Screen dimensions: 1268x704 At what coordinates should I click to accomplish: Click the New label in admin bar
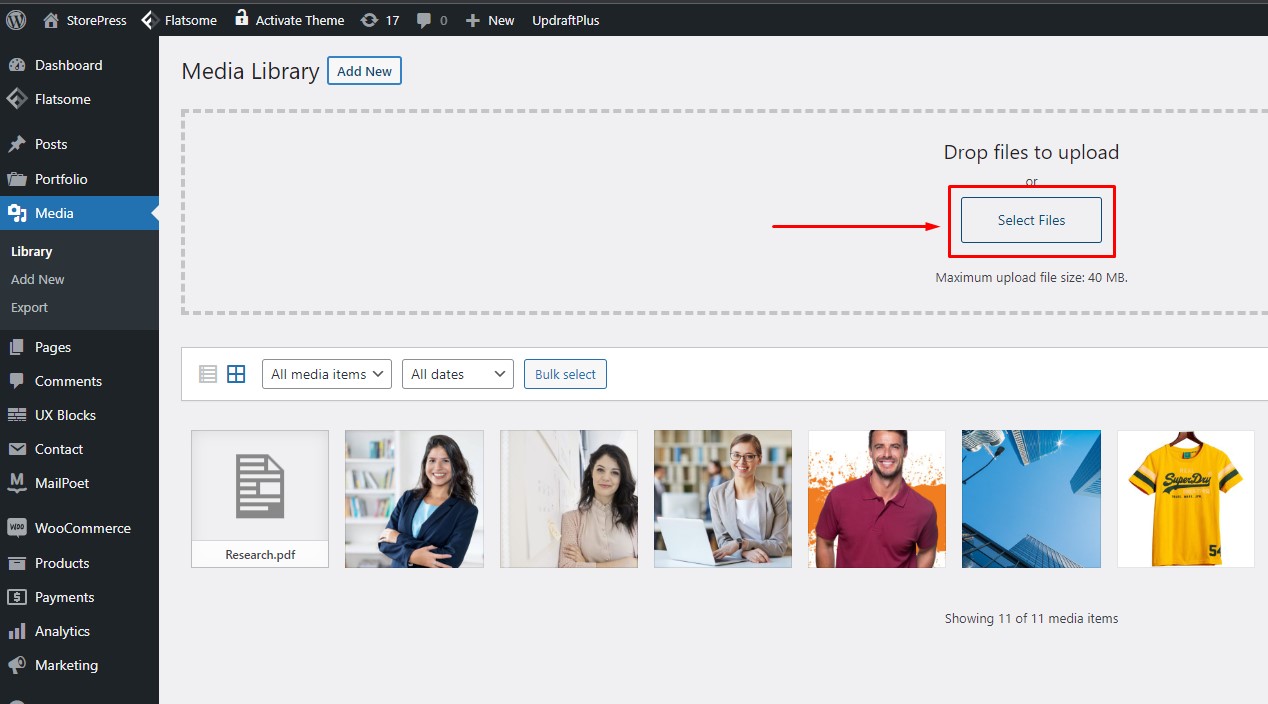(501, 20)
